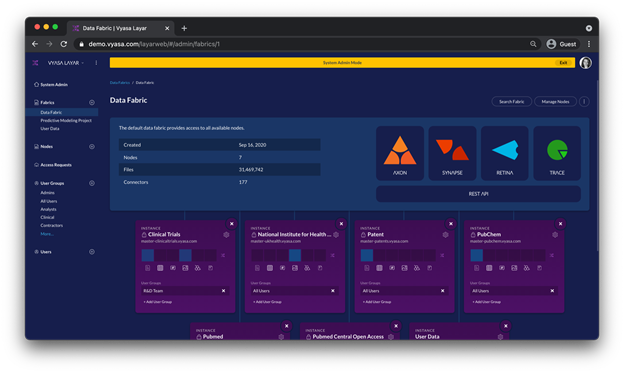Toggle first blue connector square on Patent card
624x373 pixels.
367,255
